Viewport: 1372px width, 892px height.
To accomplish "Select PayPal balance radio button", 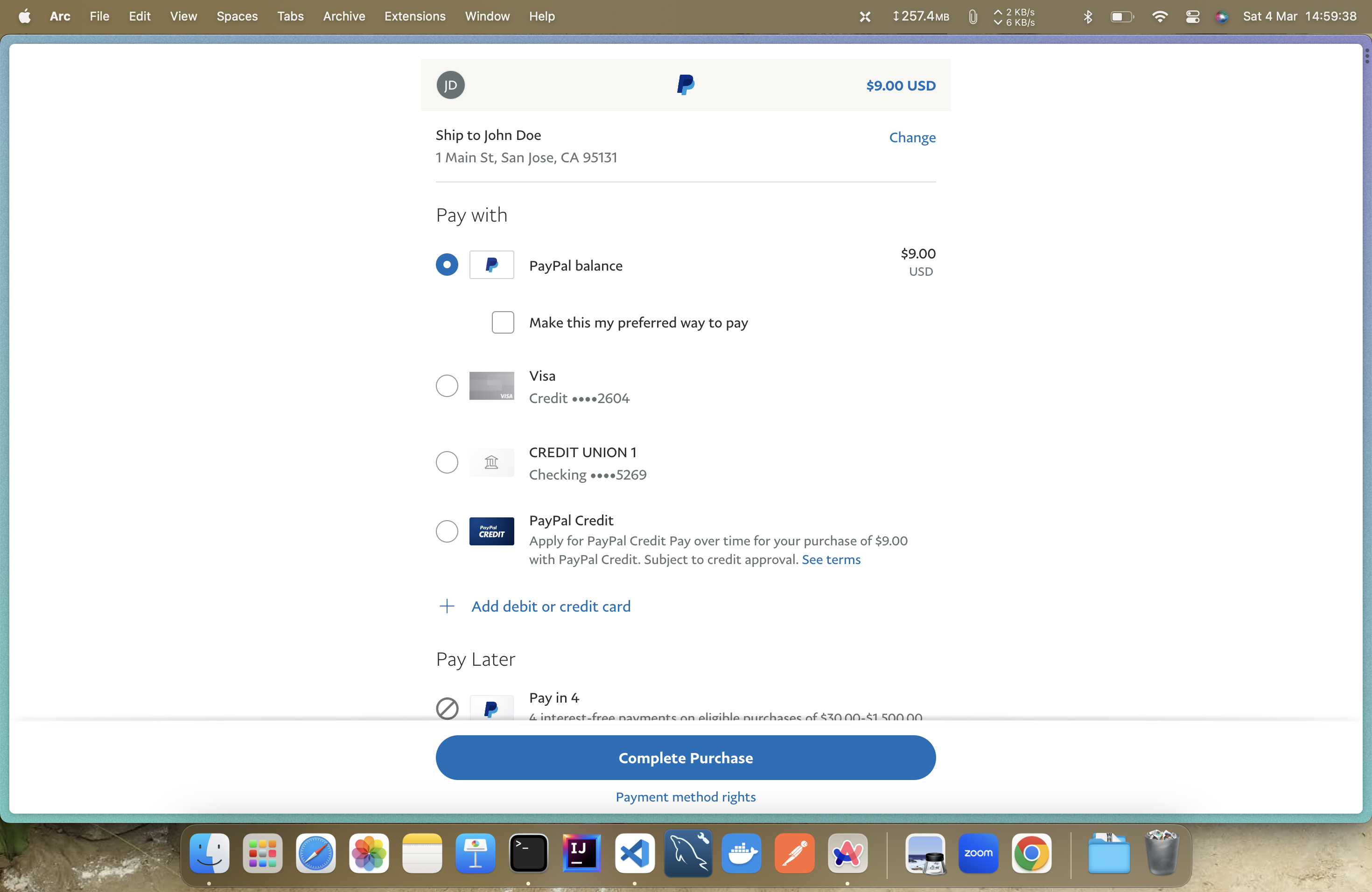I will click(x=446, y=264).
